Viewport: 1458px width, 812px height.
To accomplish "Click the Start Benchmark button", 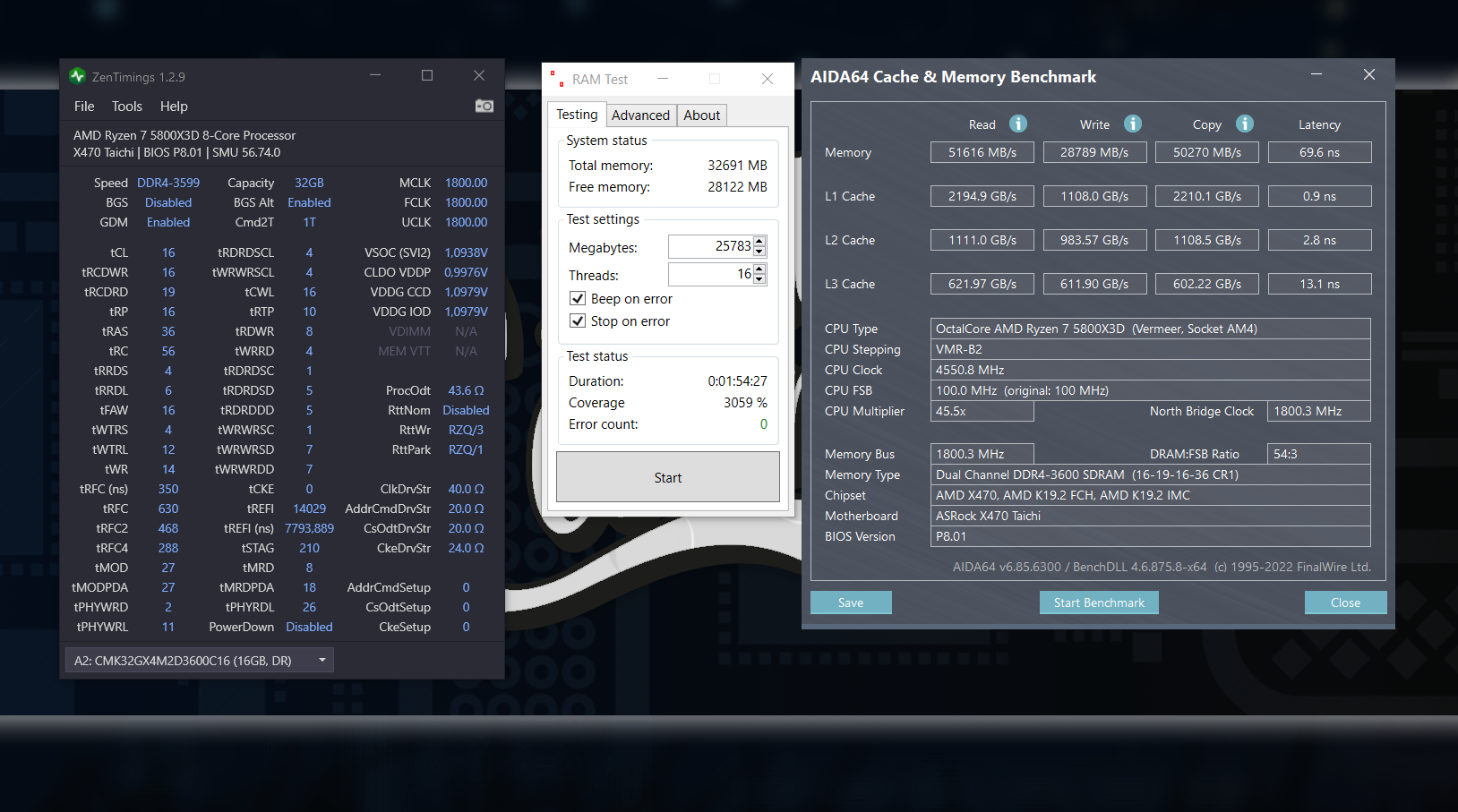I will pyautogui.click(x=1099, y=603).
